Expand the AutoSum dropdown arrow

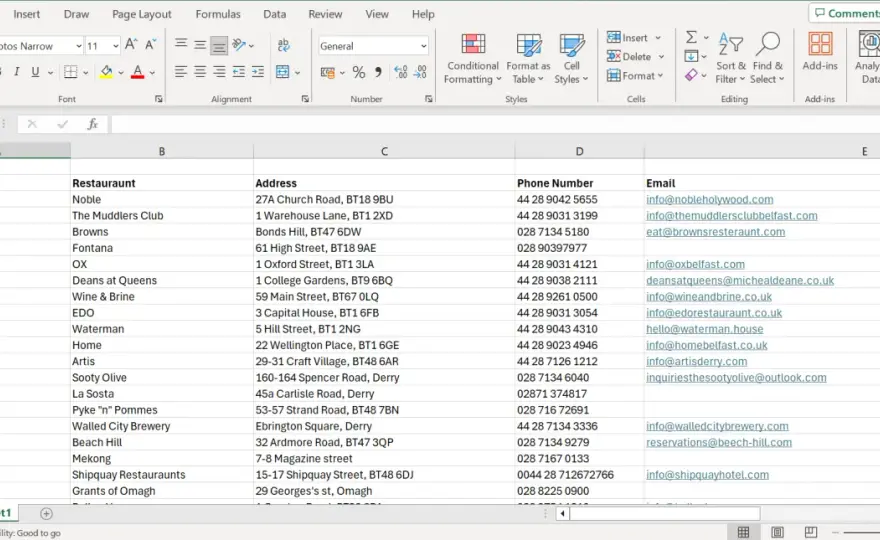(x=706, y=38)
